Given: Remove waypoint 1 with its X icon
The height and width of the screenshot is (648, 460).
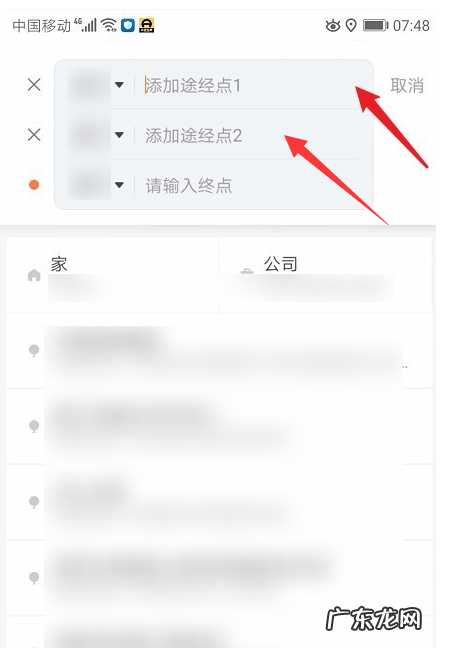Looking at the screenshot, I should [x=34, y=85].
